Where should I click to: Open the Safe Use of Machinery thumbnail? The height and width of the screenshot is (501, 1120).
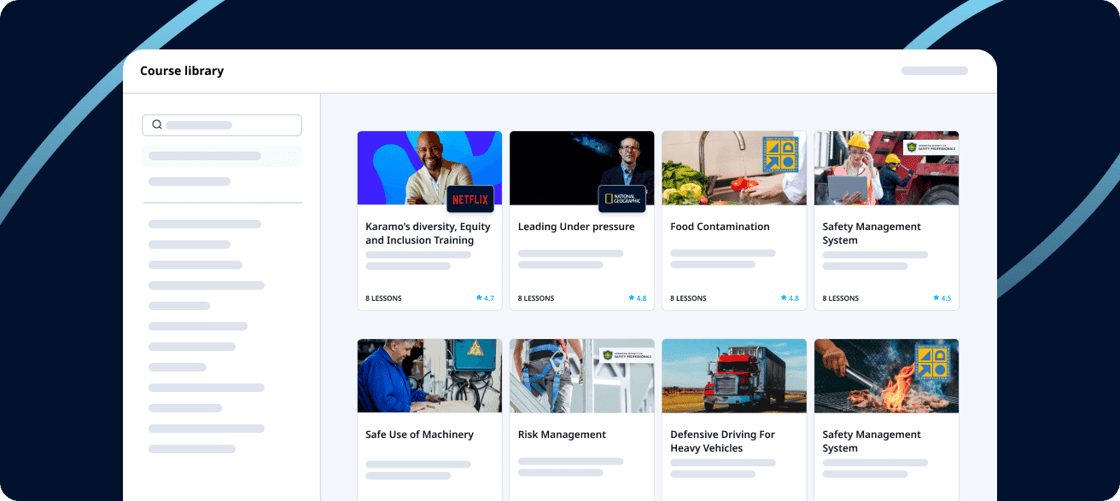coord(429,376)
